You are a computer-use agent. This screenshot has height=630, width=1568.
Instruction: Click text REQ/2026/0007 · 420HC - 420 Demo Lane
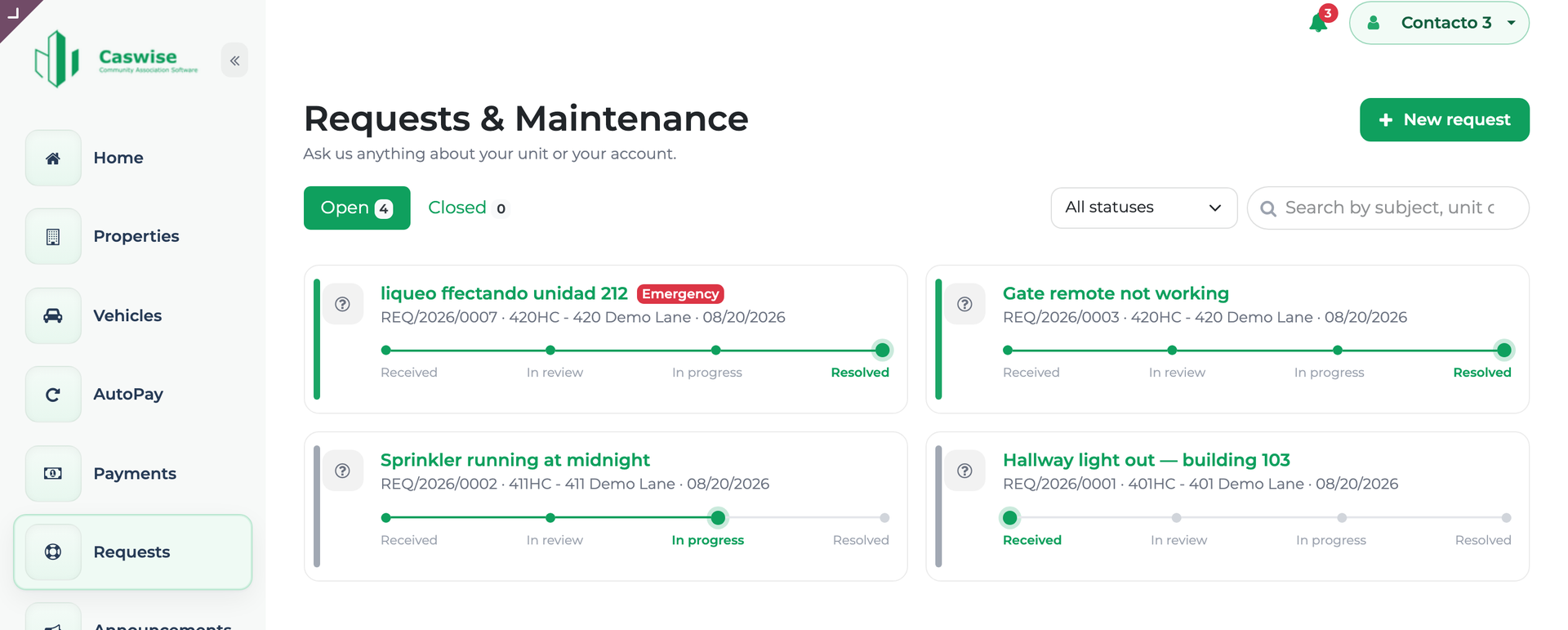[536, 317]
